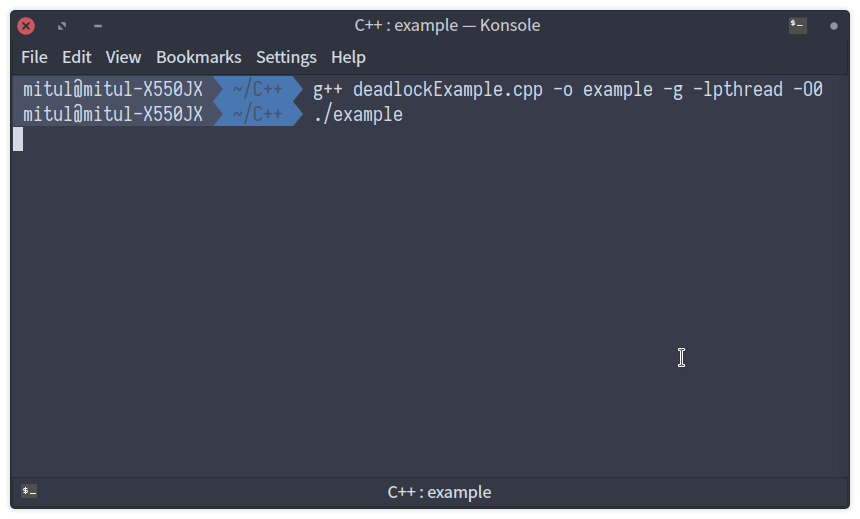
Task: Minimize the window using the dash icon
Action: click(x=98, y=26)
